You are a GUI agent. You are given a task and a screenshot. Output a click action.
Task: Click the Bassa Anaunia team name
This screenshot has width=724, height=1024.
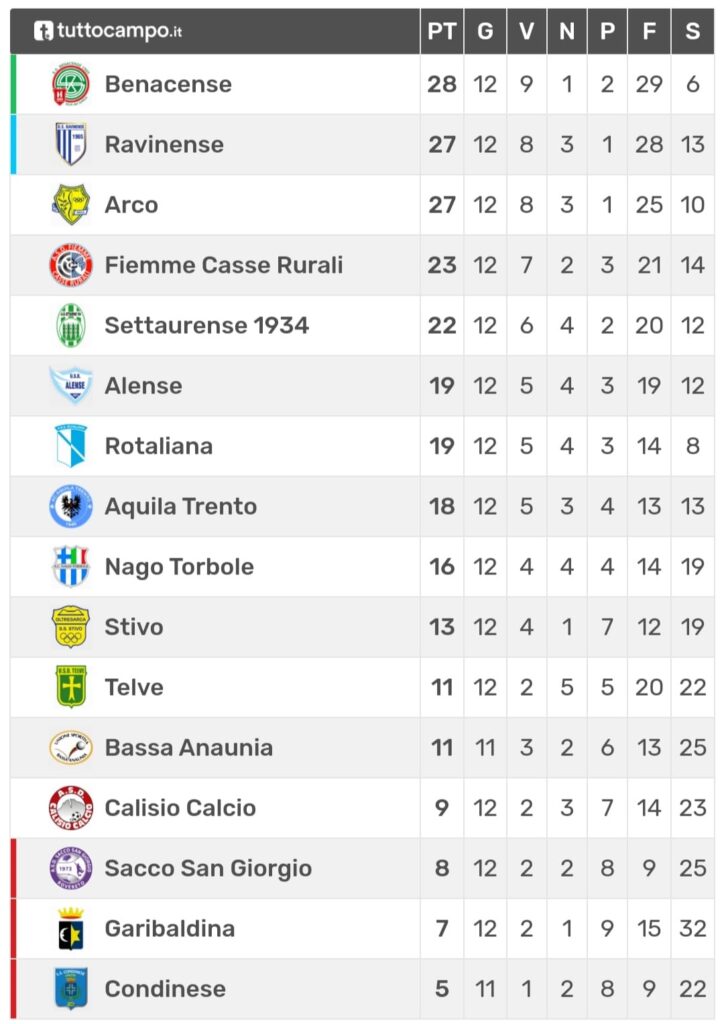189,748
